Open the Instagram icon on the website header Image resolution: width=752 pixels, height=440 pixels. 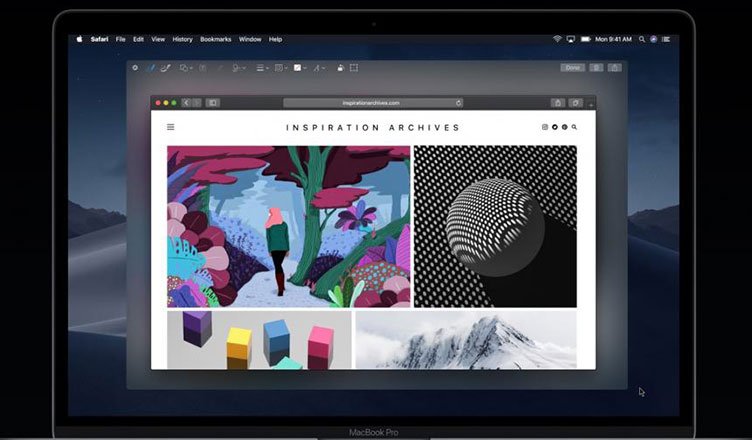(x=545, y=127)
